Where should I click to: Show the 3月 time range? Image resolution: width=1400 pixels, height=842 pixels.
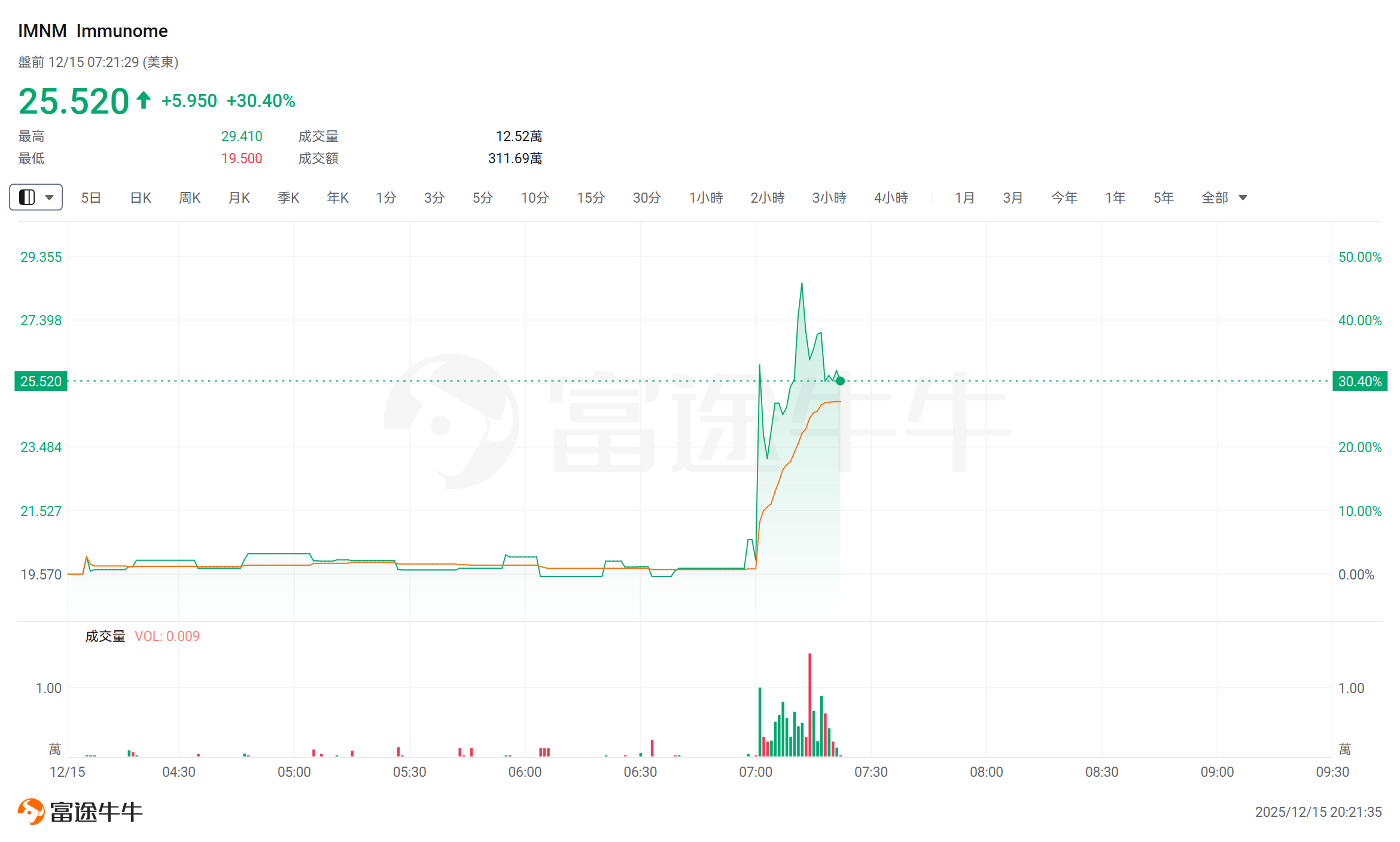pos(1013,197)
